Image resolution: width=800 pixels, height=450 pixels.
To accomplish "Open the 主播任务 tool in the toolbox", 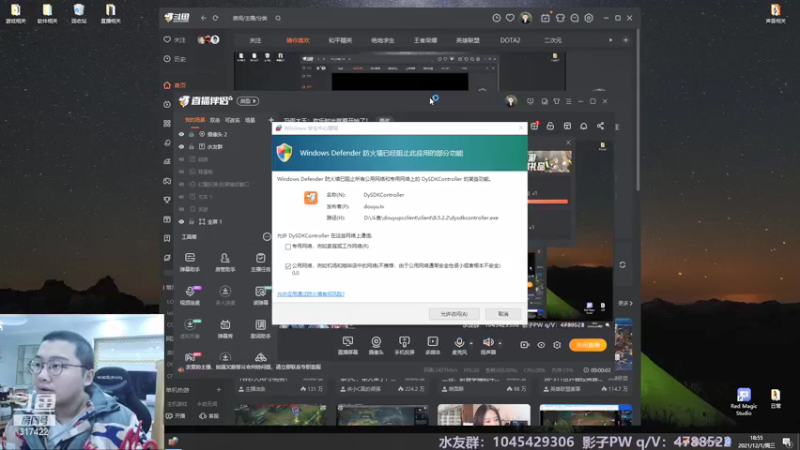I will coord(261,262).
